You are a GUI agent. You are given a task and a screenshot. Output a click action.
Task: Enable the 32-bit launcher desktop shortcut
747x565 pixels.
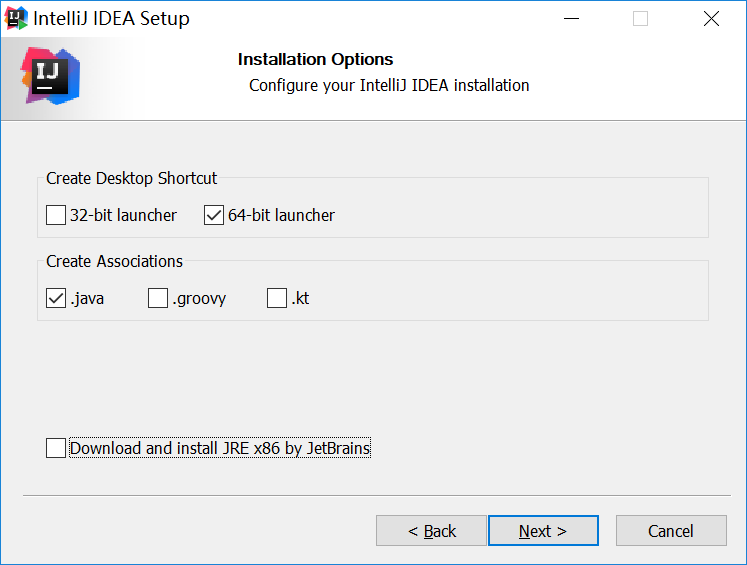pos(56,215)
